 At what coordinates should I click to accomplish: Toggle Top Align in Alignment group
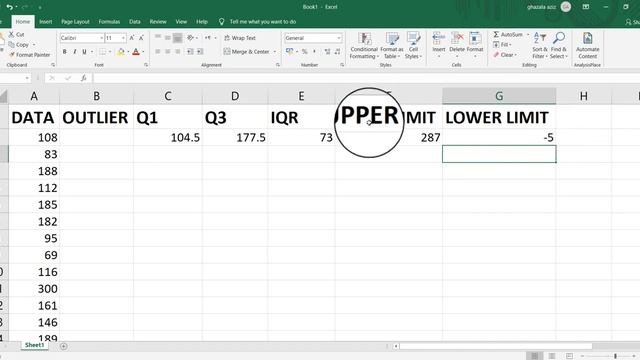pos(158,38)
